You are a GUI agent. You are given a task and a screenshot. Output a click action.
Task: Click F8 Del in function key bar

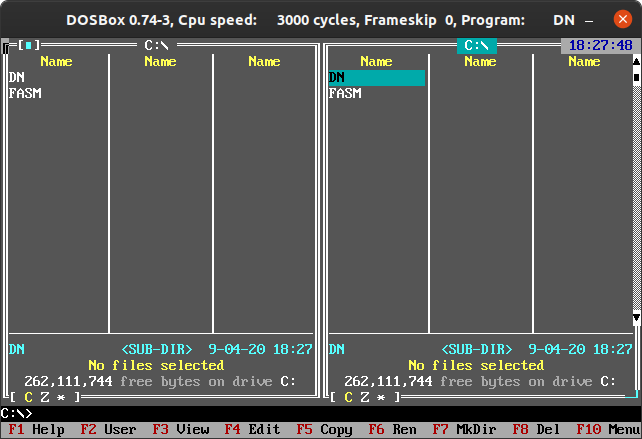[x=536, y=429]
